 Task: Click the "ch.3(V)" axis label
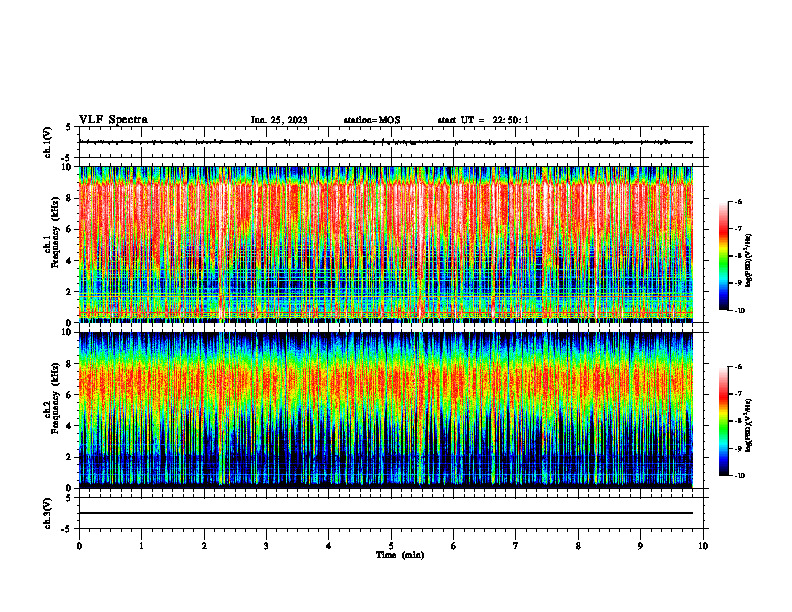coord(47,513)
